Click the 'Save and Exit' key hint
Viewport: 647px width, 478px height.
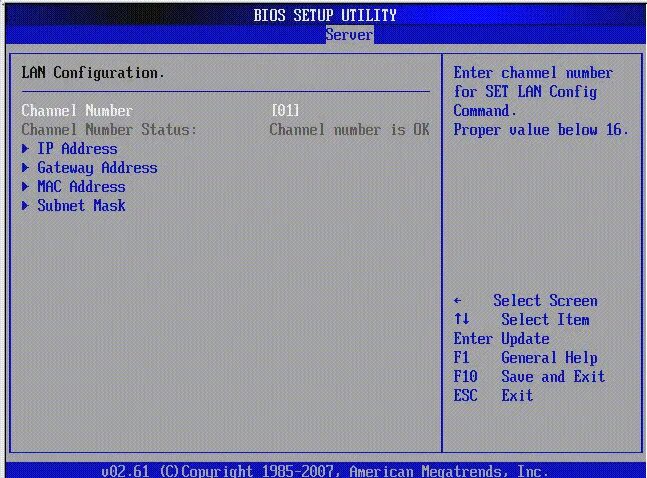[x=553, y=376]
